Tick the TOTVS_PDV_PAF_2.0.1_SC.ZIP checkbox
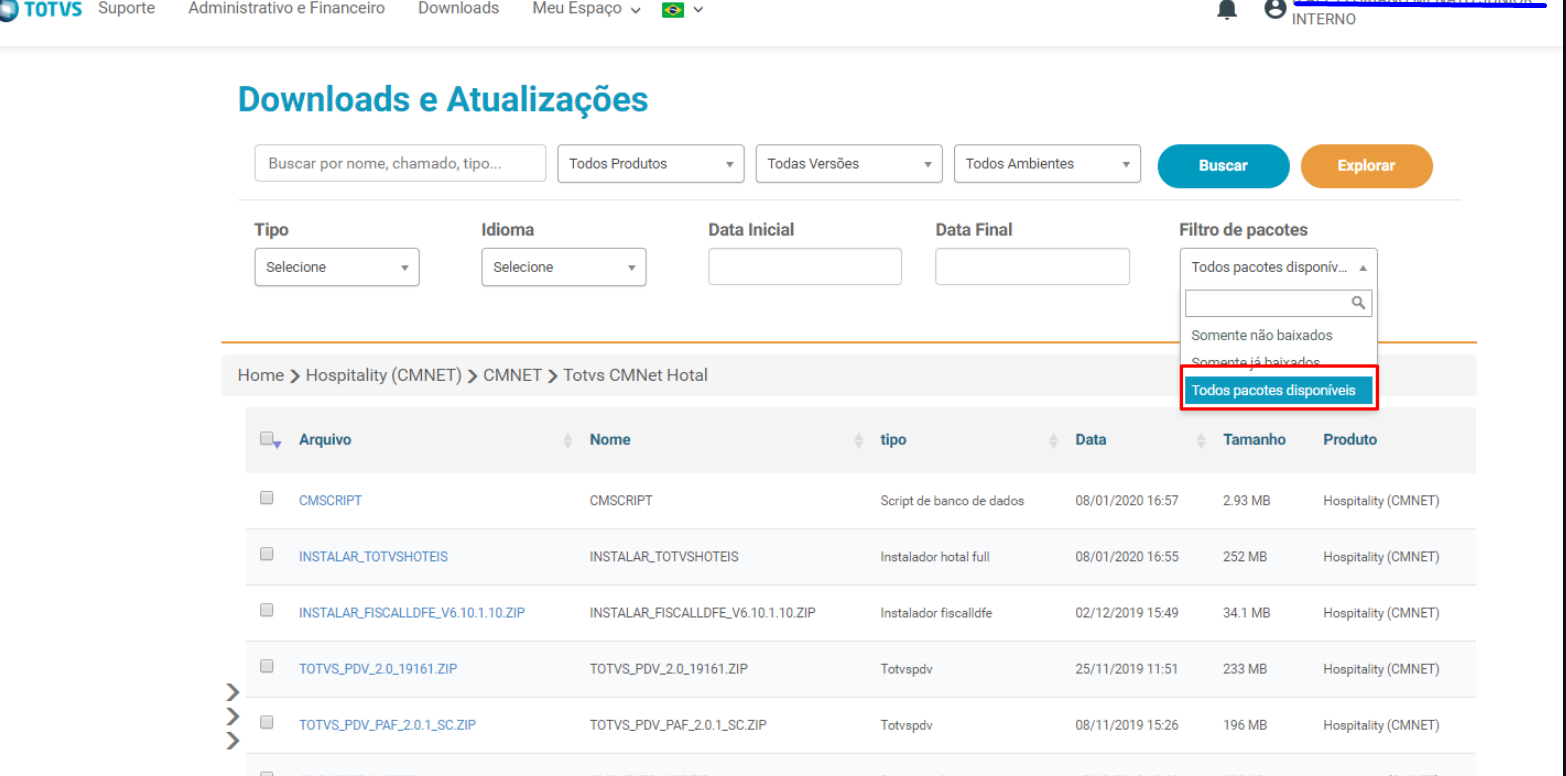This screenshot has width=1566, height=776. (x=267, y=721)
